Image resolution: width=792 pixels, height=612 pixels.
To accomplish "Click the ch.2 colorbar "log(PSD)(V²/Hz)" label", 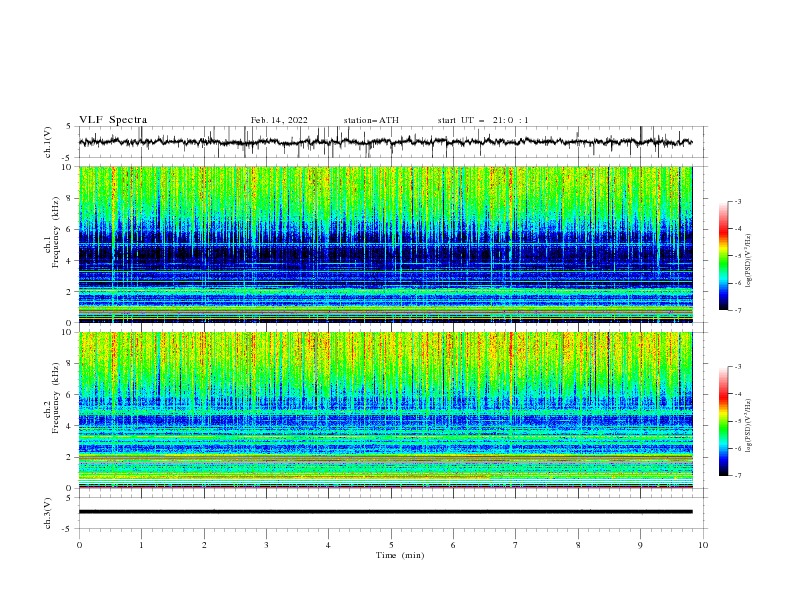I will pyautogui.click(x=749, y=426).
